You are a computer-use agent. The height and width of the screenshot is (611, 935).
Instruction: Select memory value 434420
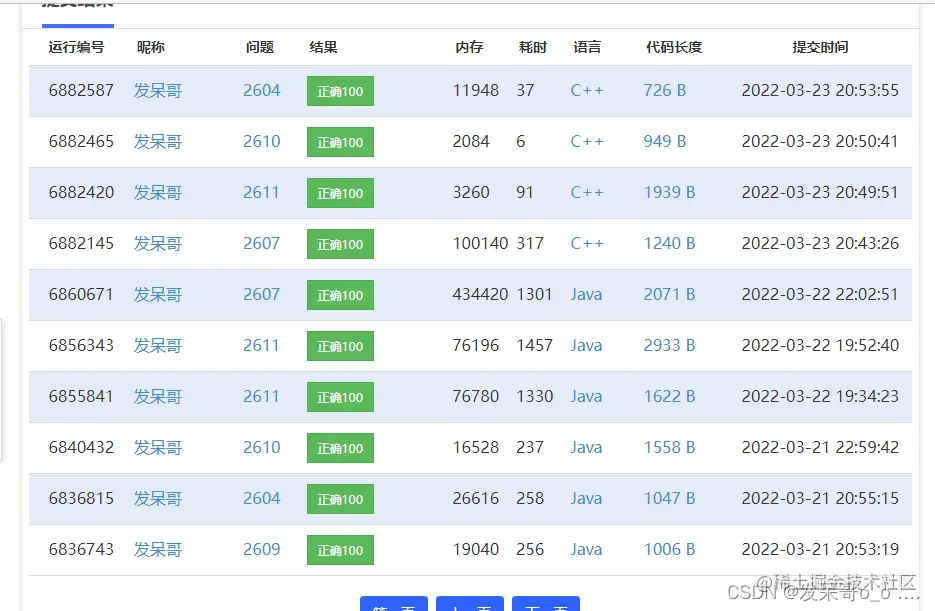[x=480, y=294]
